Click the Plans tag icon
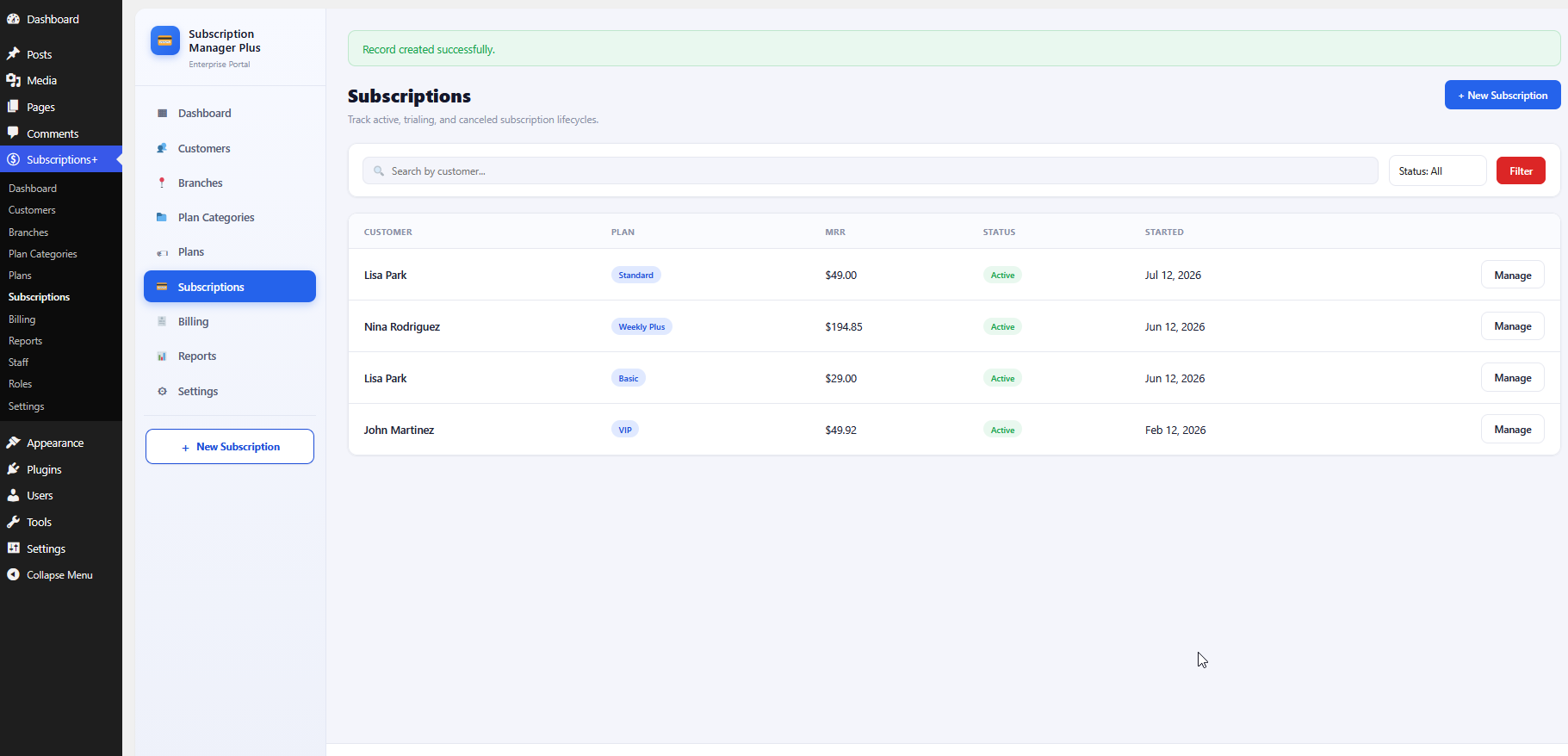Viewport: 1568px width, 756px height. 162,252
